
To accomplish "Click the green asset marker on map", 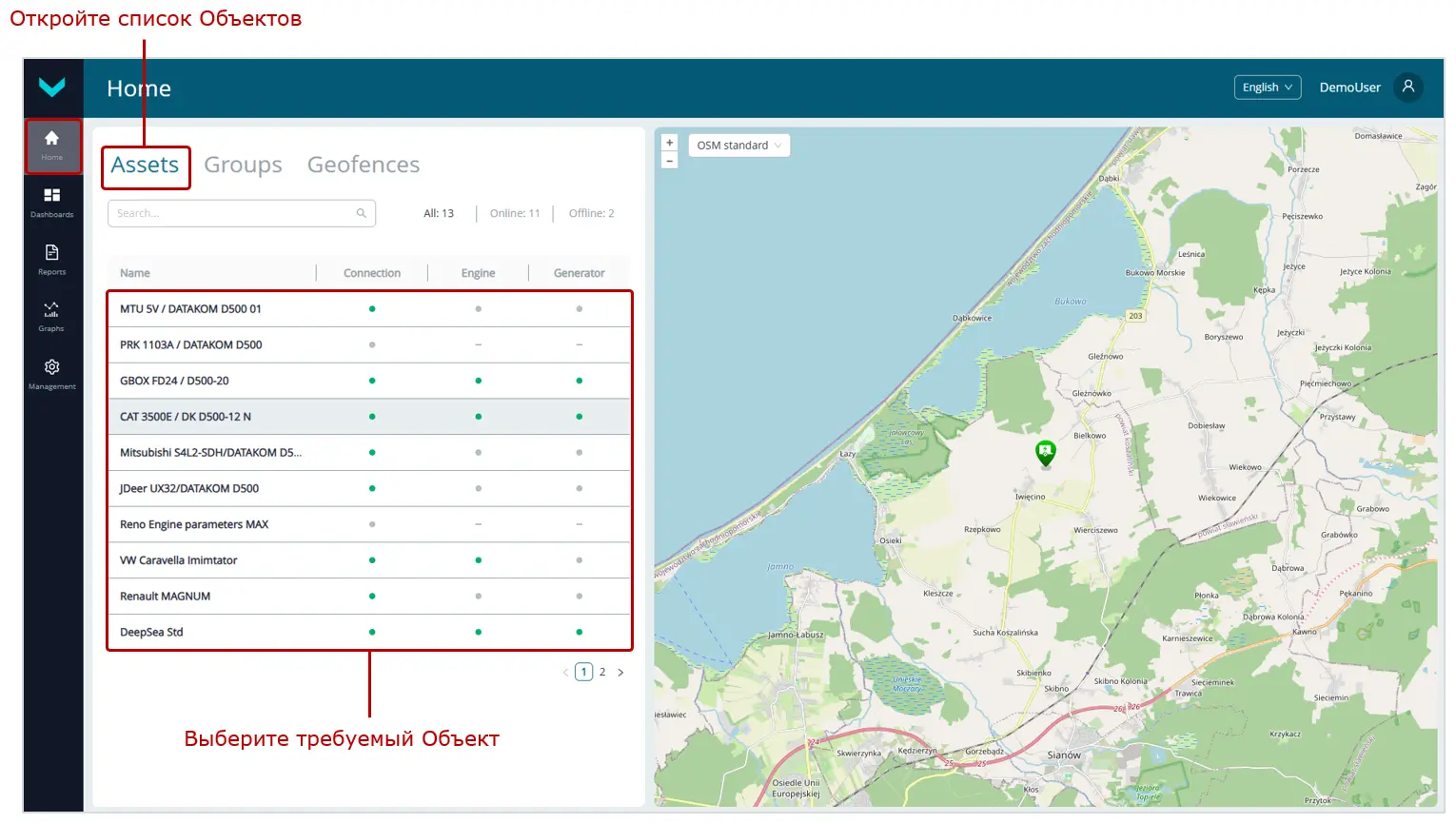I will point(1046,453).
